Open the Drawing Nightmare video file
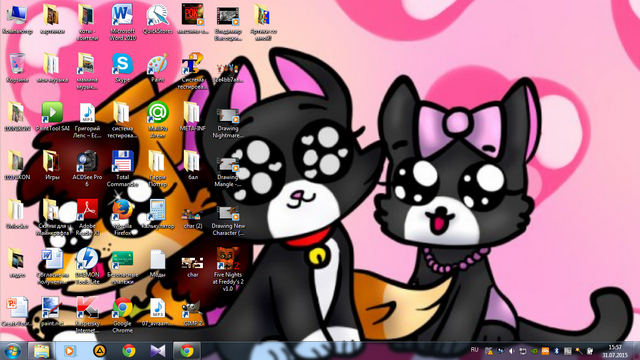The image size is (640, 360). pyautogui.click(x=228, y=122)
